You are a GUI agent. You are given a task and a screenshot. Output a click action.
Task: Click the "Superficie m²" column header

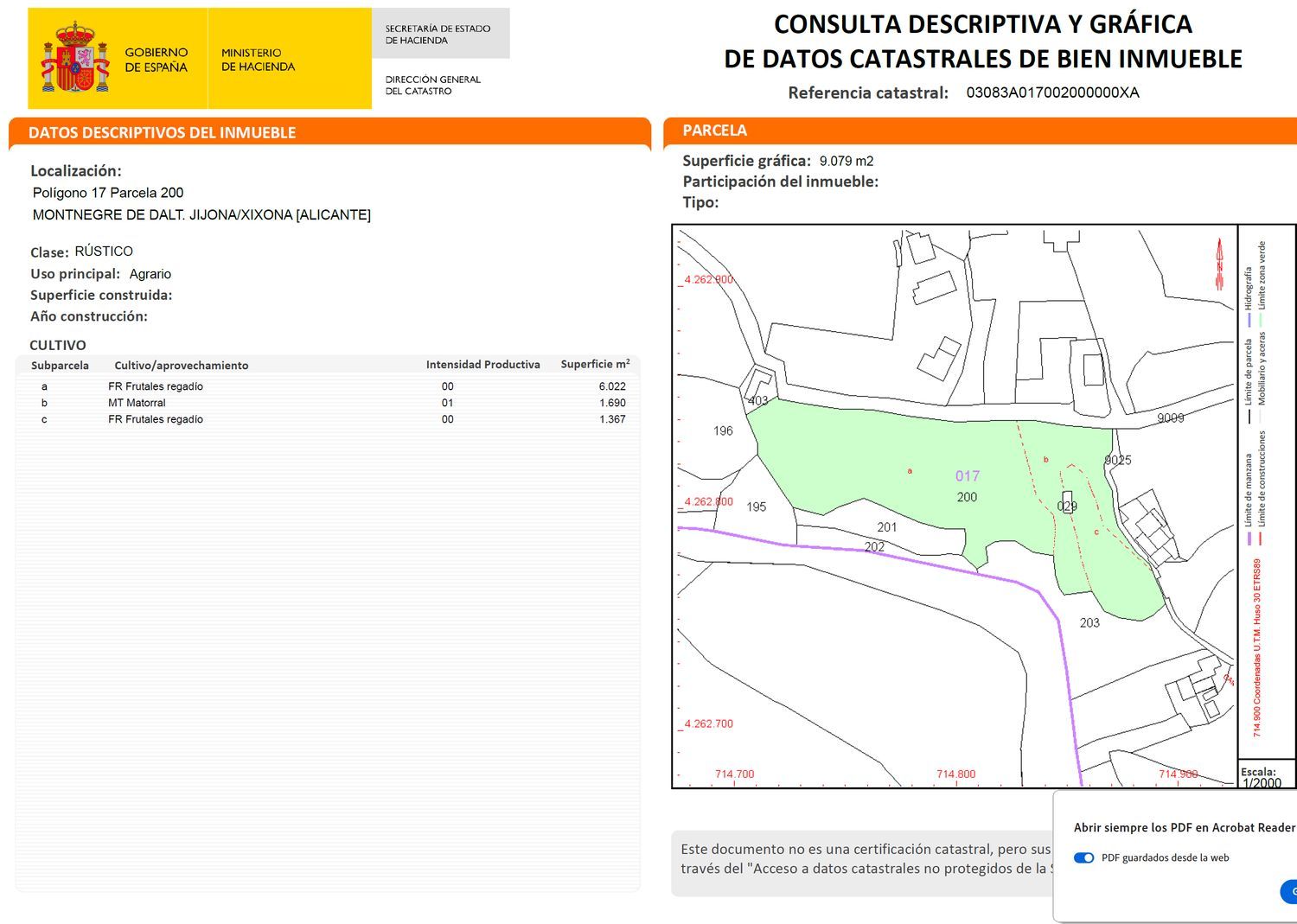595,364
